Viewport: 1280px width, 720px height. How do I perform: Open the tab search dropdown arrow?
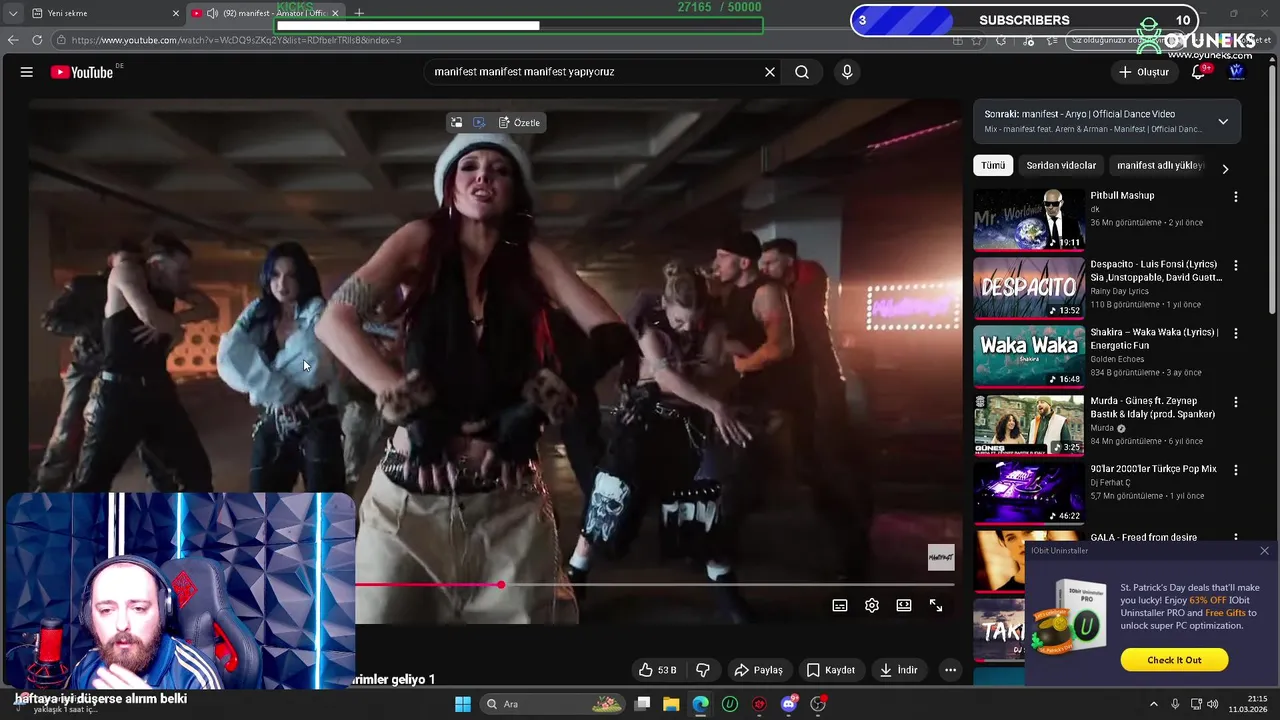click(x=12, y=13)
